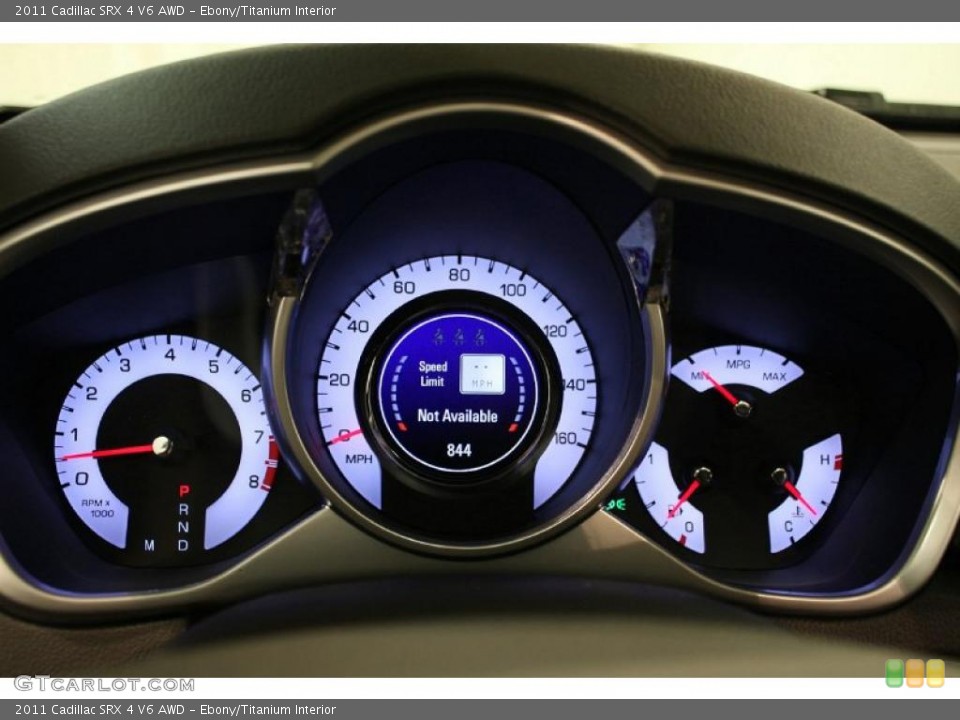Click the red P gear indicator
The width and height of the screenshot is (960, 720).
pos(184,490)
